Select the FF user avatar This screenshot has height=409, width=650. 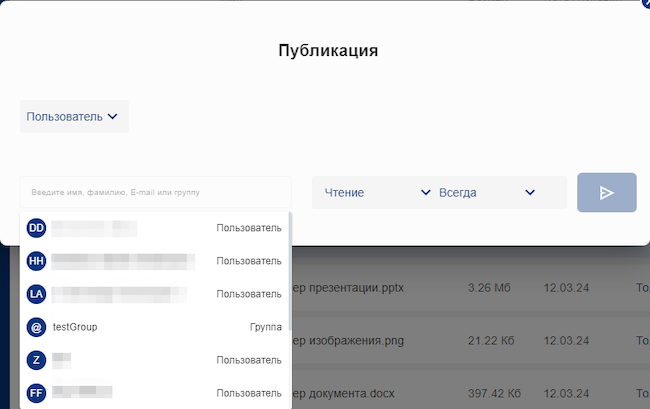tap(36, 393)
